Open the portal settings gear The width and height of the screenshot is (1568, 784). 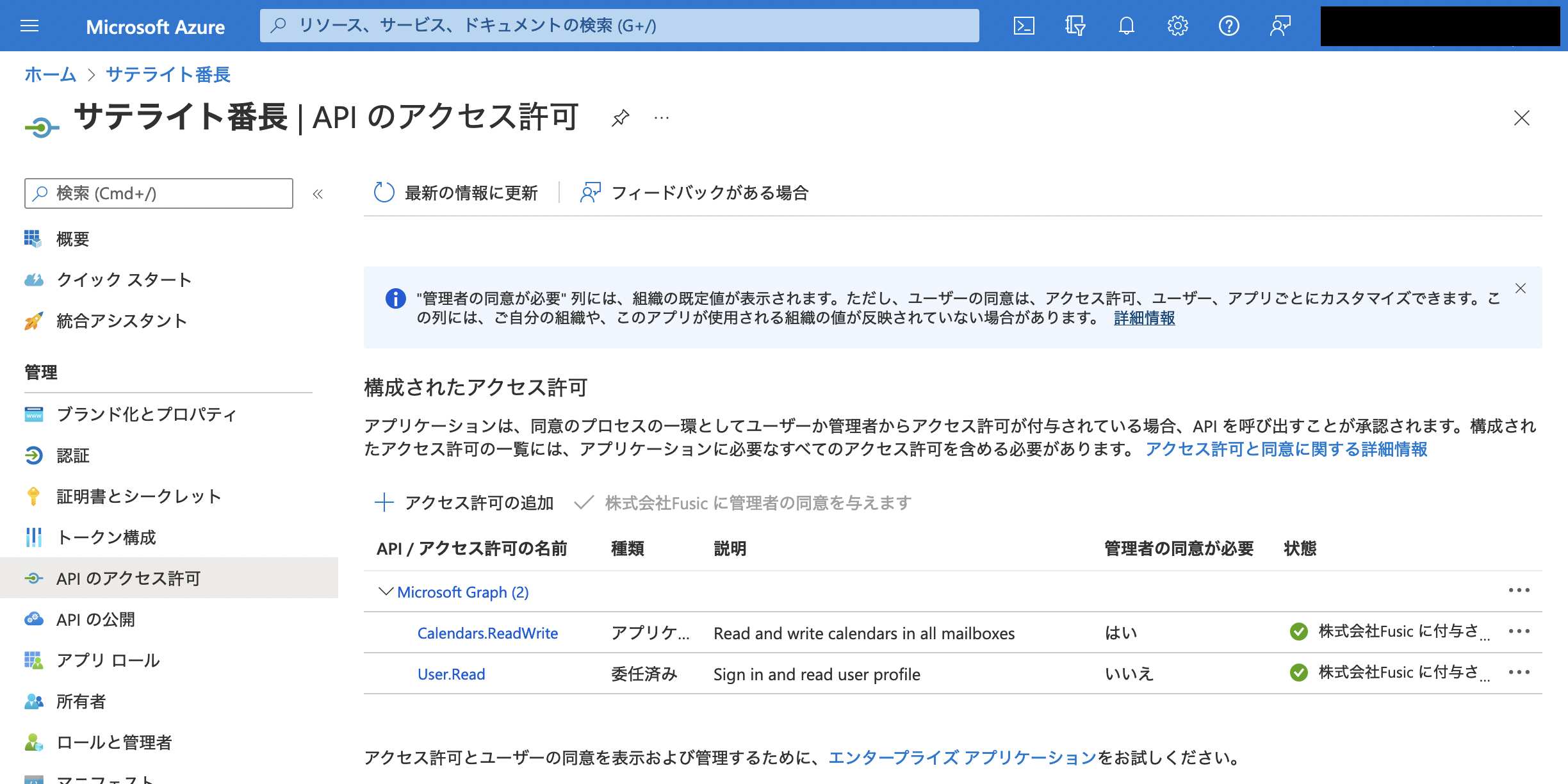pyautogui.click(x=1177, y=26)
